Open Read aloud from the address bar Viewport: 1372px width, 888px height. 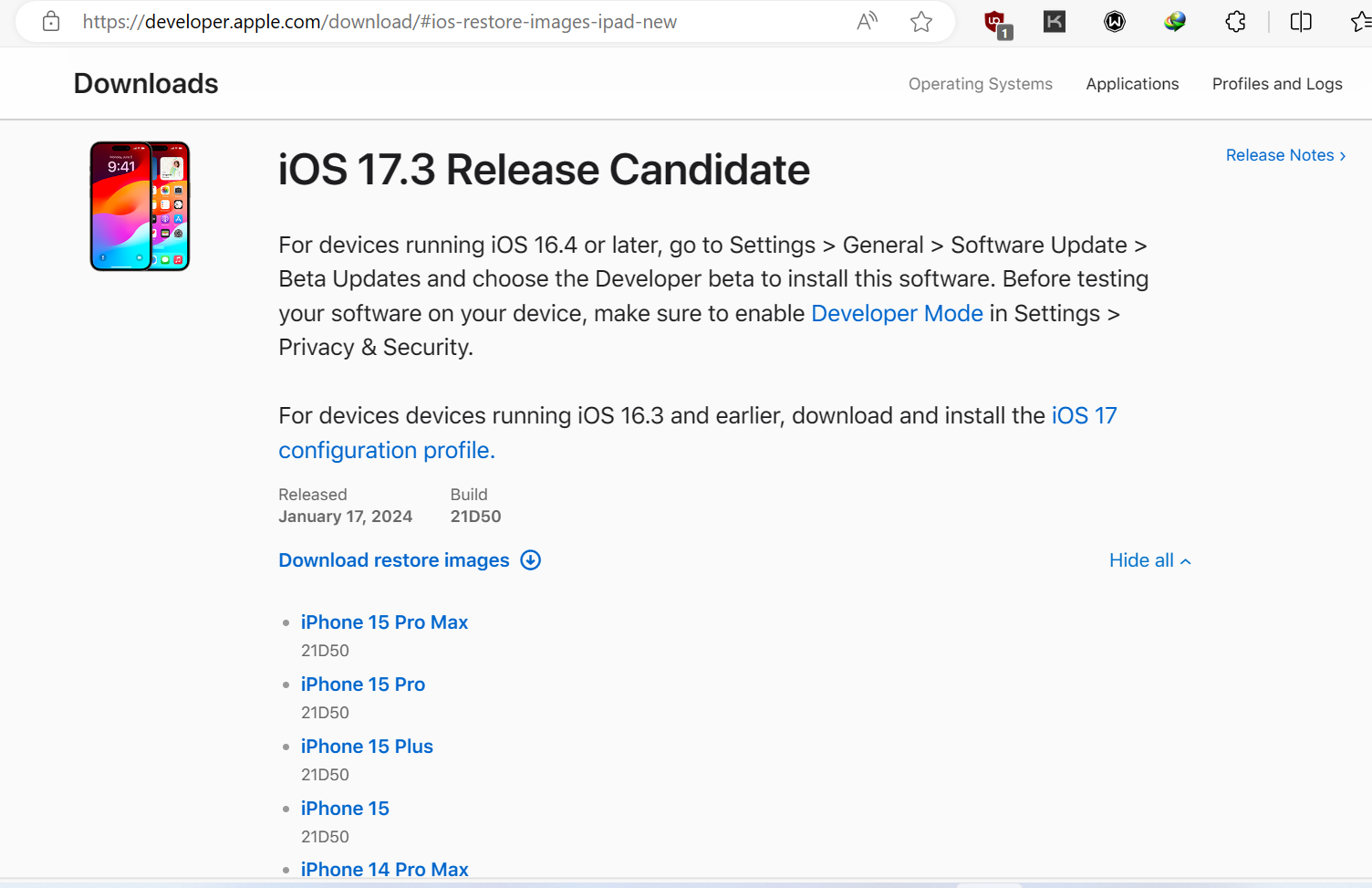point(867,22)
